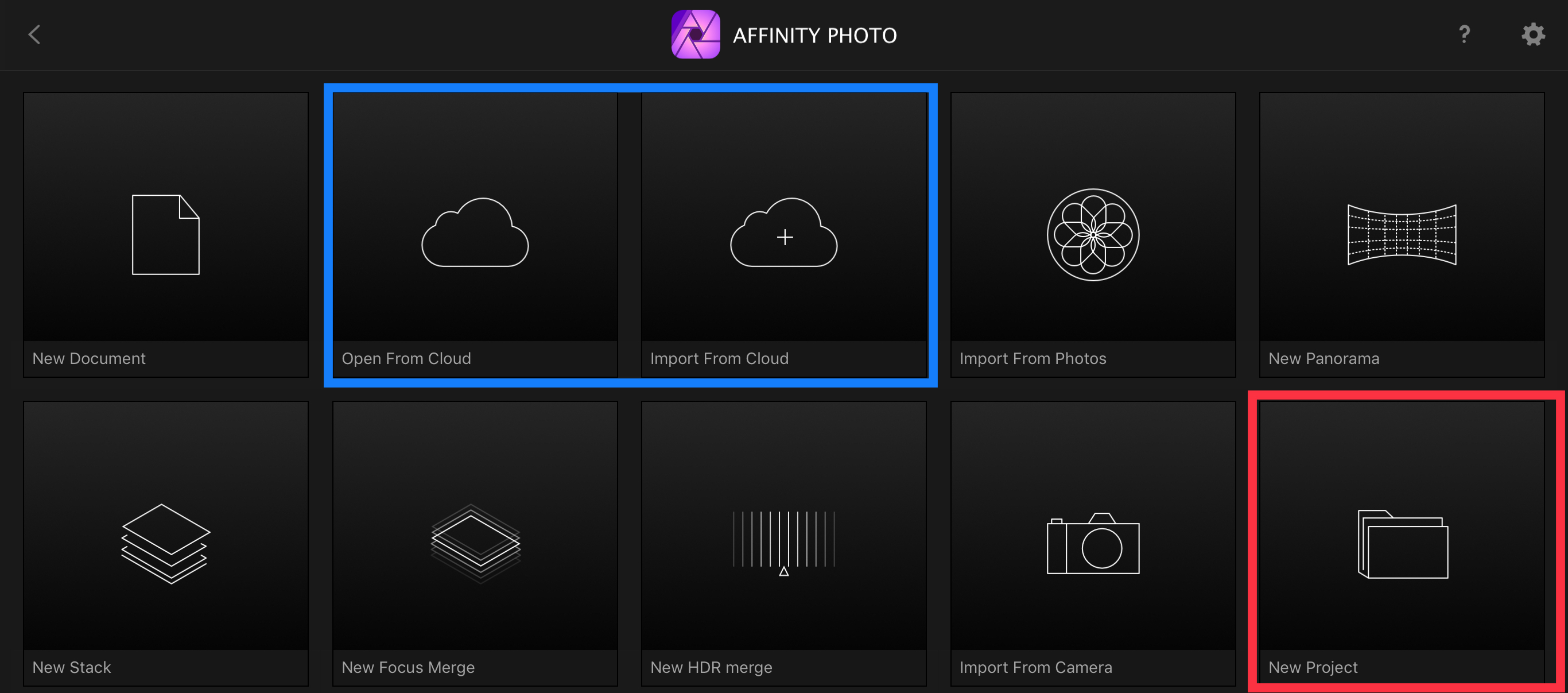Select the camera icon in Import From Camera
Screen dimensions: 1568x693
point(1093,545)
